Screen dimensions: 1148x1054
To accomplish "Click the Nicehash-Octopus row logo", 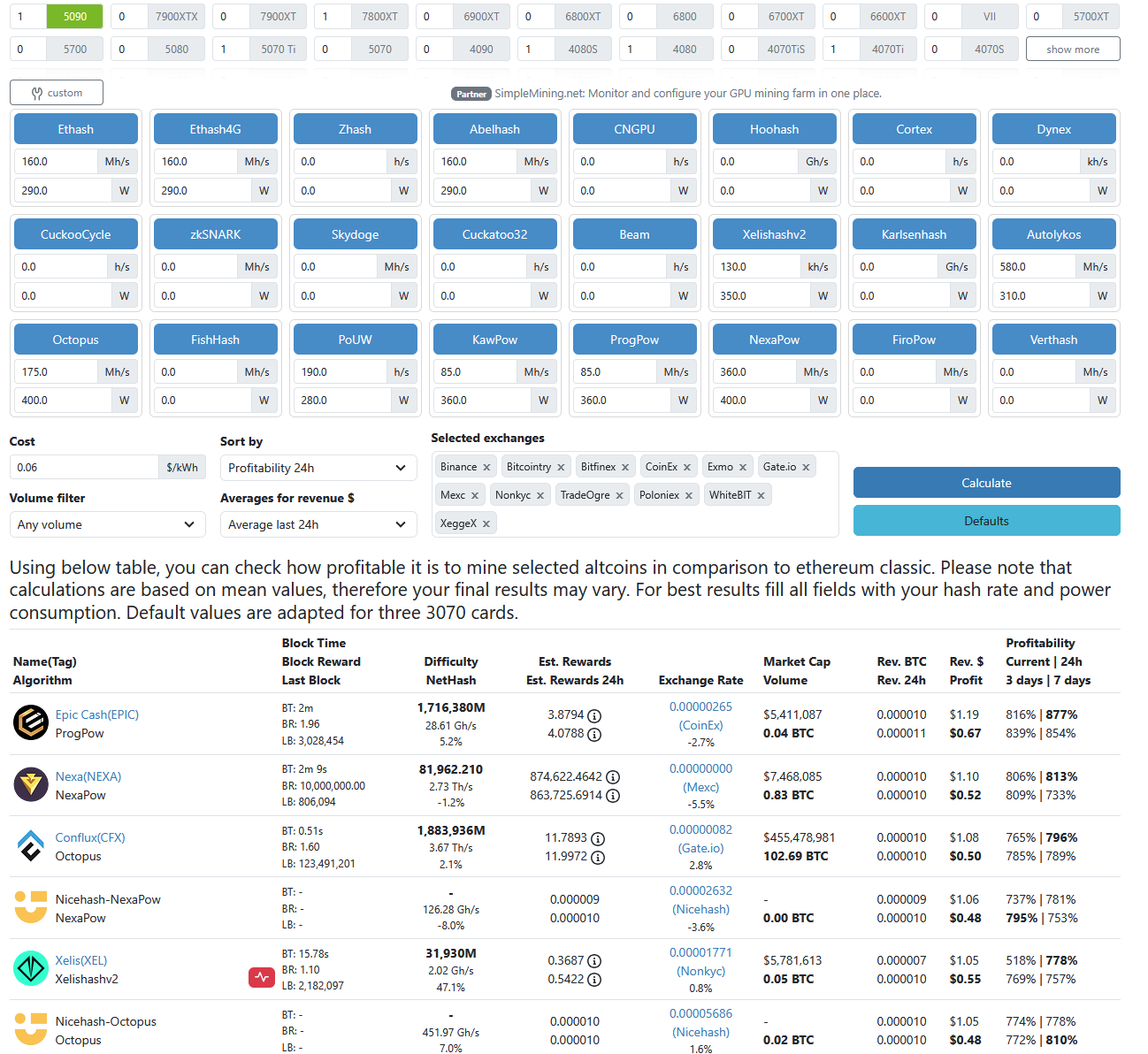I will 31,1029.
